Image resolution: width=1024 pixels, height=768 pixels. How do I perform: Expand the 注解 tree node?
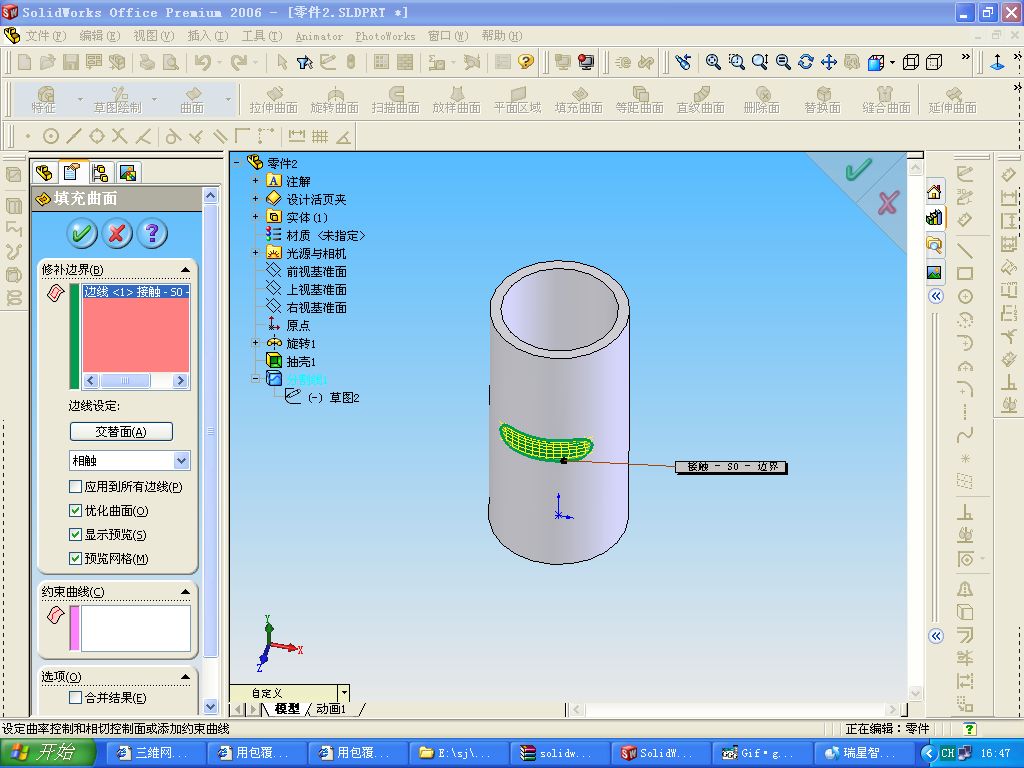tap(255, 181)
